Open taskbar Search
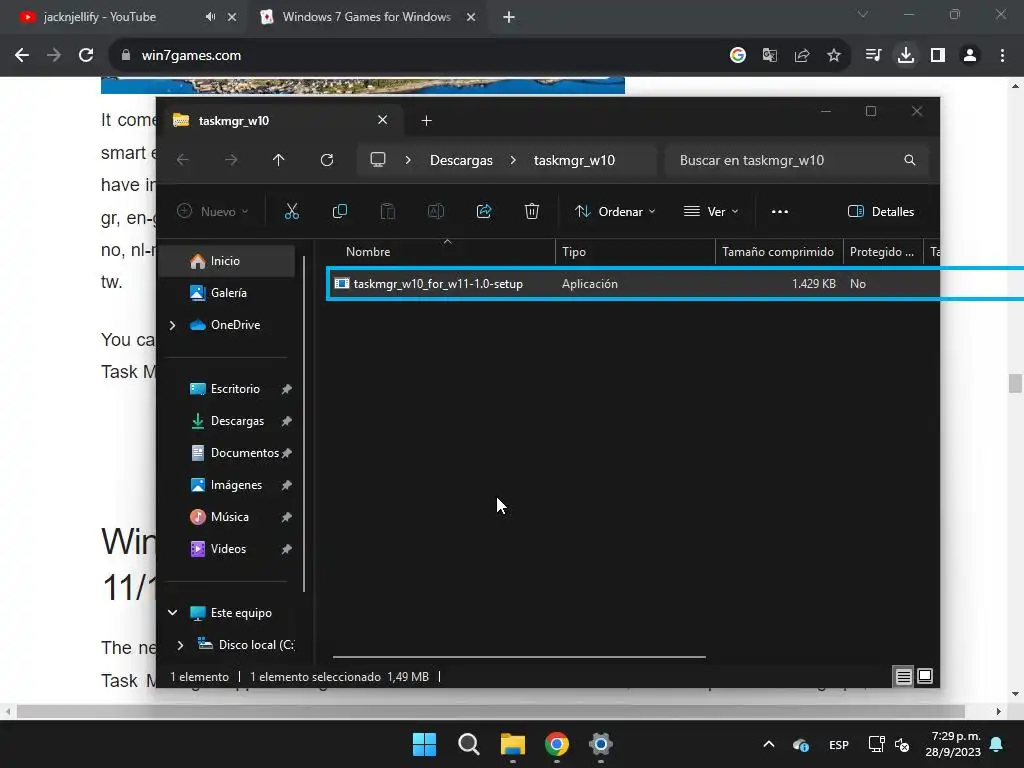This screenshot has width=1024, height=768. 468,744
